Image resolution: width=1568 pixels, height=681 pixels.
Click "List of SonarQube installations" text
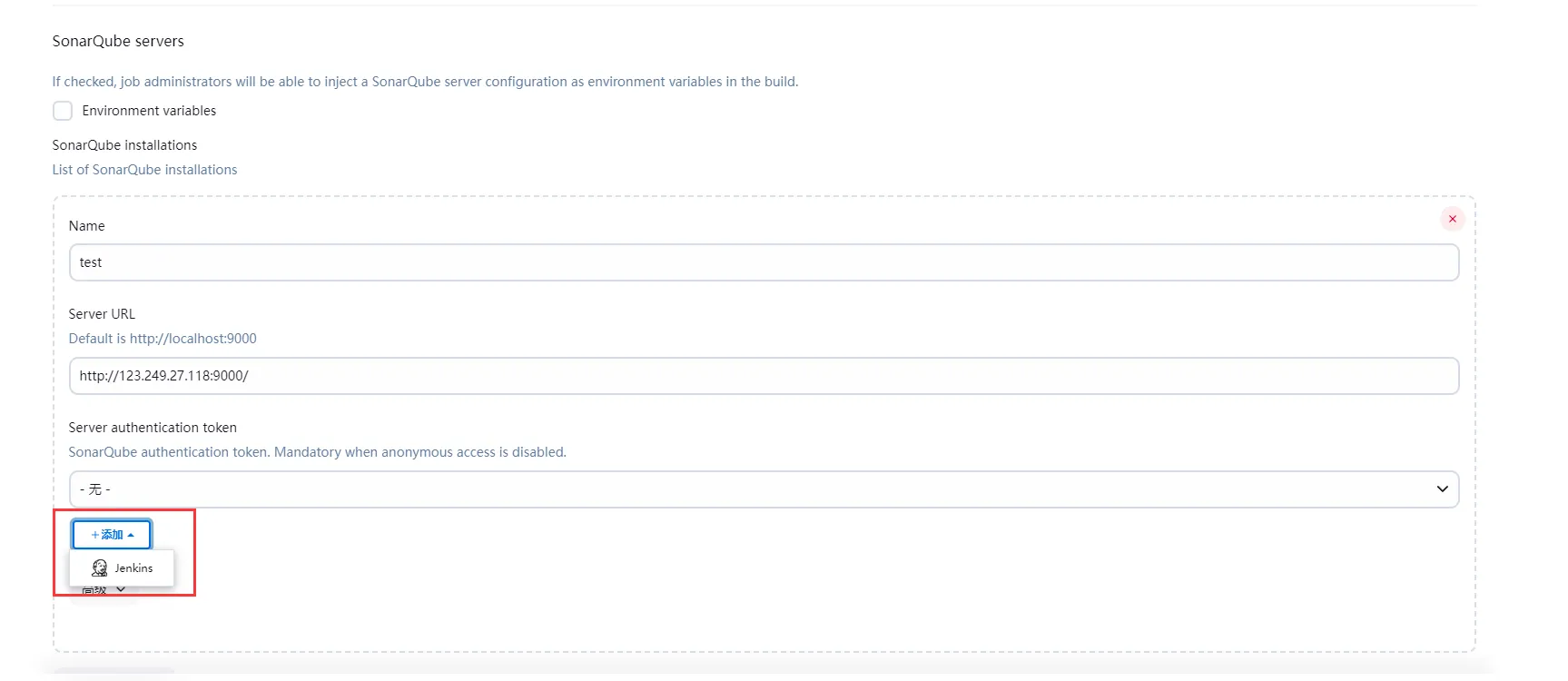click(x=144, y=170)
